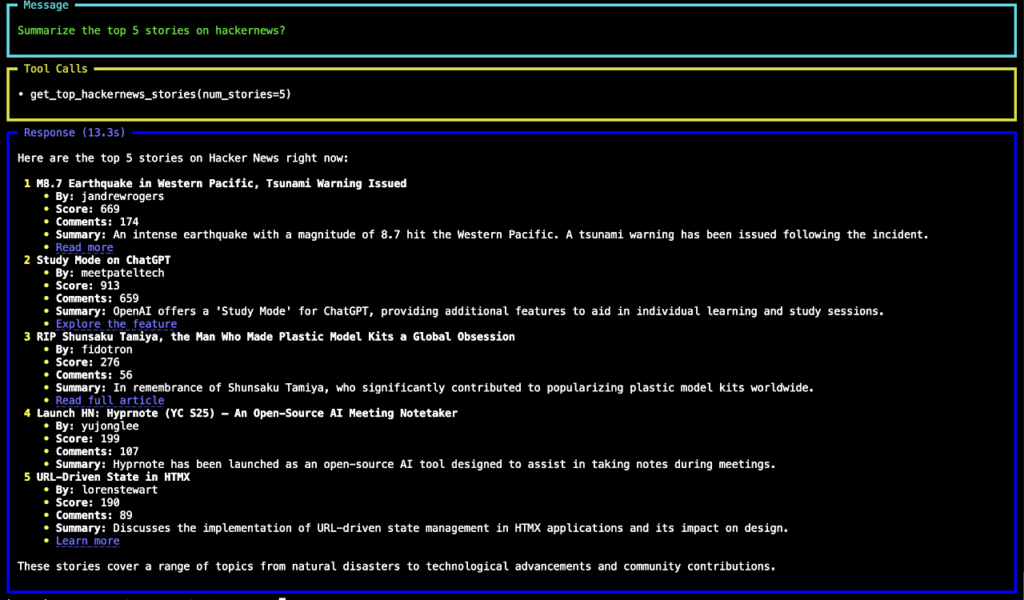Click the author line 'By: yujonglee'
This screenshot has height=600, width=1024.
coord(97,426)
